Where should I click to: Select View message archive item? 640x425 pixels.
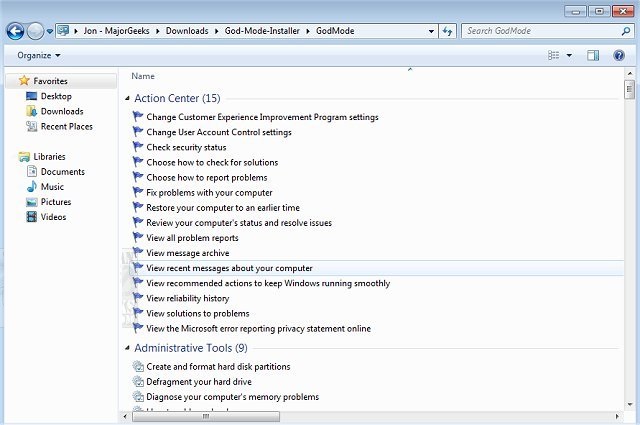tap(188, 253)
